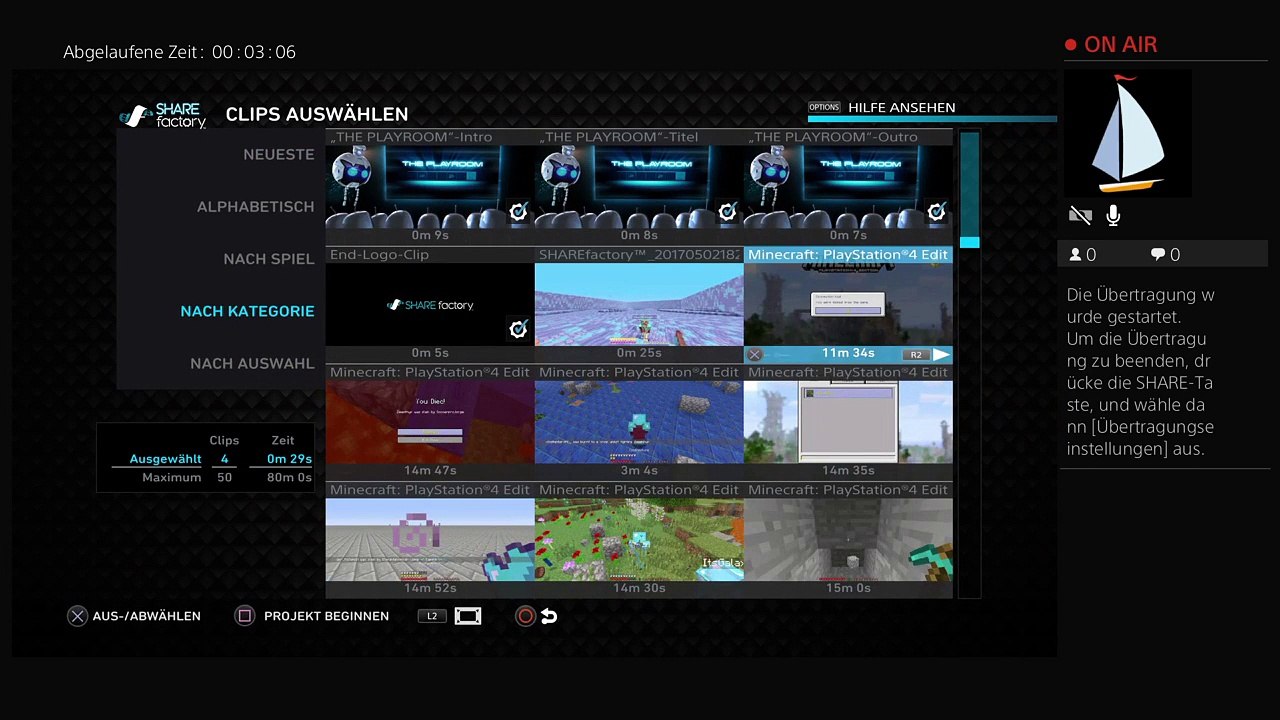This screenshot has width=1280, height=720.
Task: Select the Minecraft 3m 4s clip thumbnail
Action: click(x=639, y=422)
